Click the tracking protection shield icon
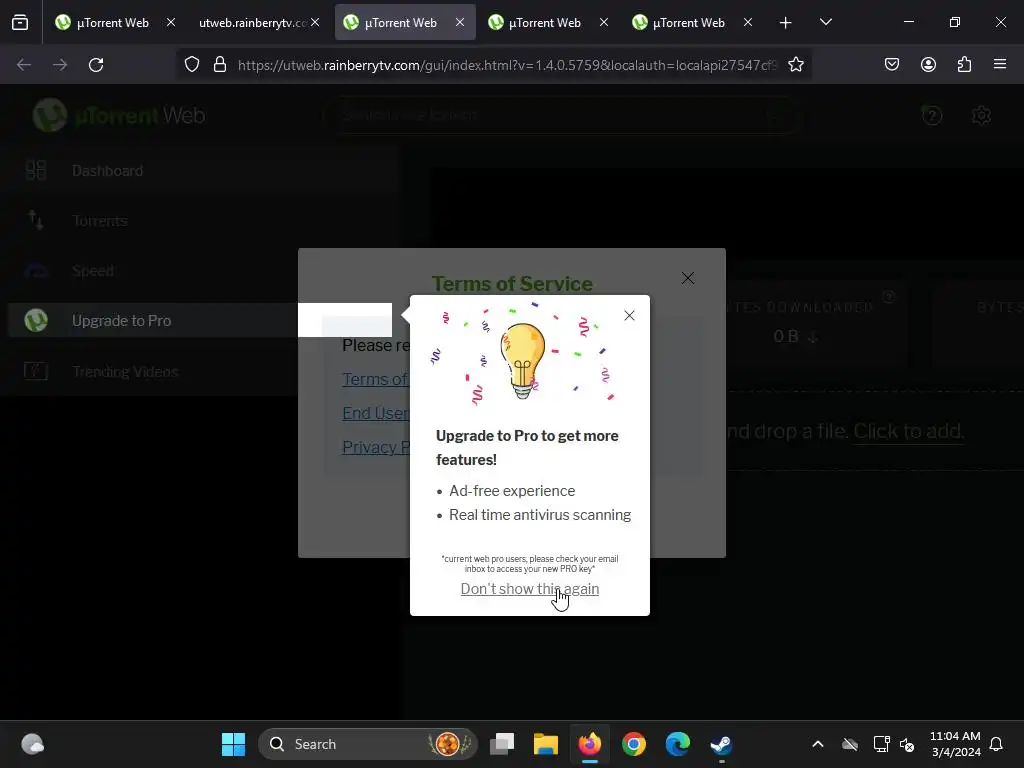Viewport: 1024px width, 768px height. click(x=191, y=65)
